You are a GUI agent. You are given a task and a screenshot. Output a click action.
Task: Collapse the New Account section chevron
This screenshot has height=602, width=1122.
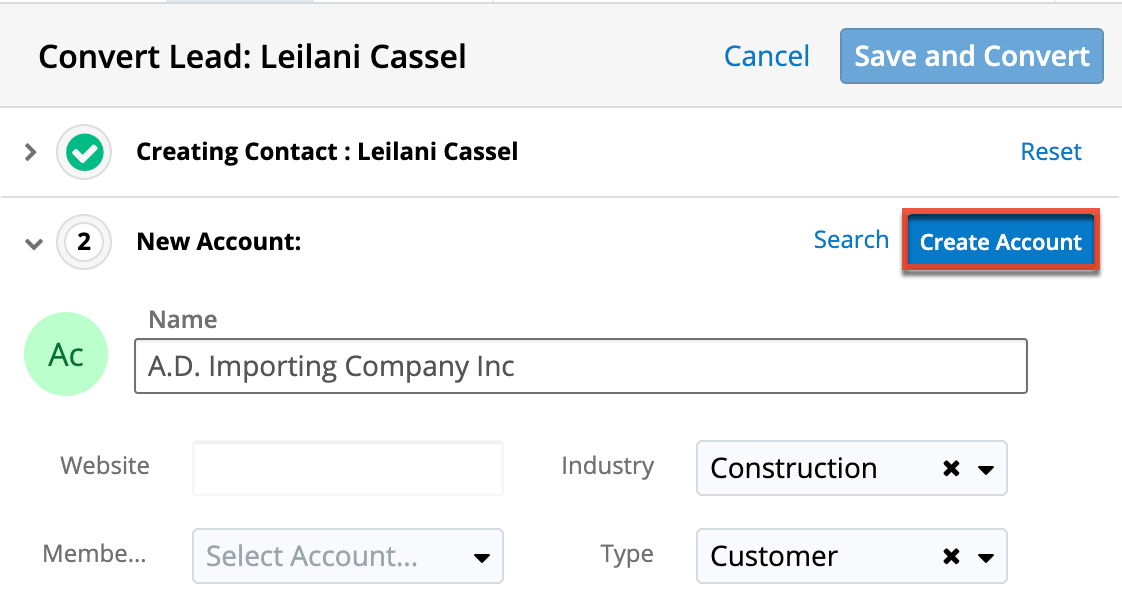(x=33, y=243)
